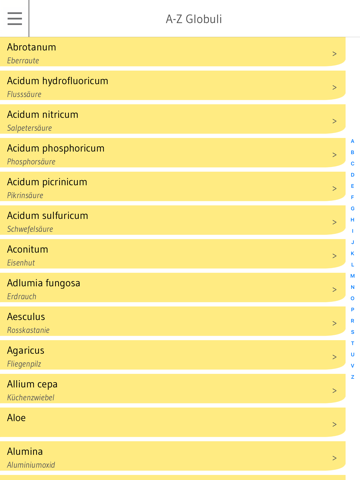
Task: Expand chevron for Acidum hydrofluoricum
Action: coord(334,87)
